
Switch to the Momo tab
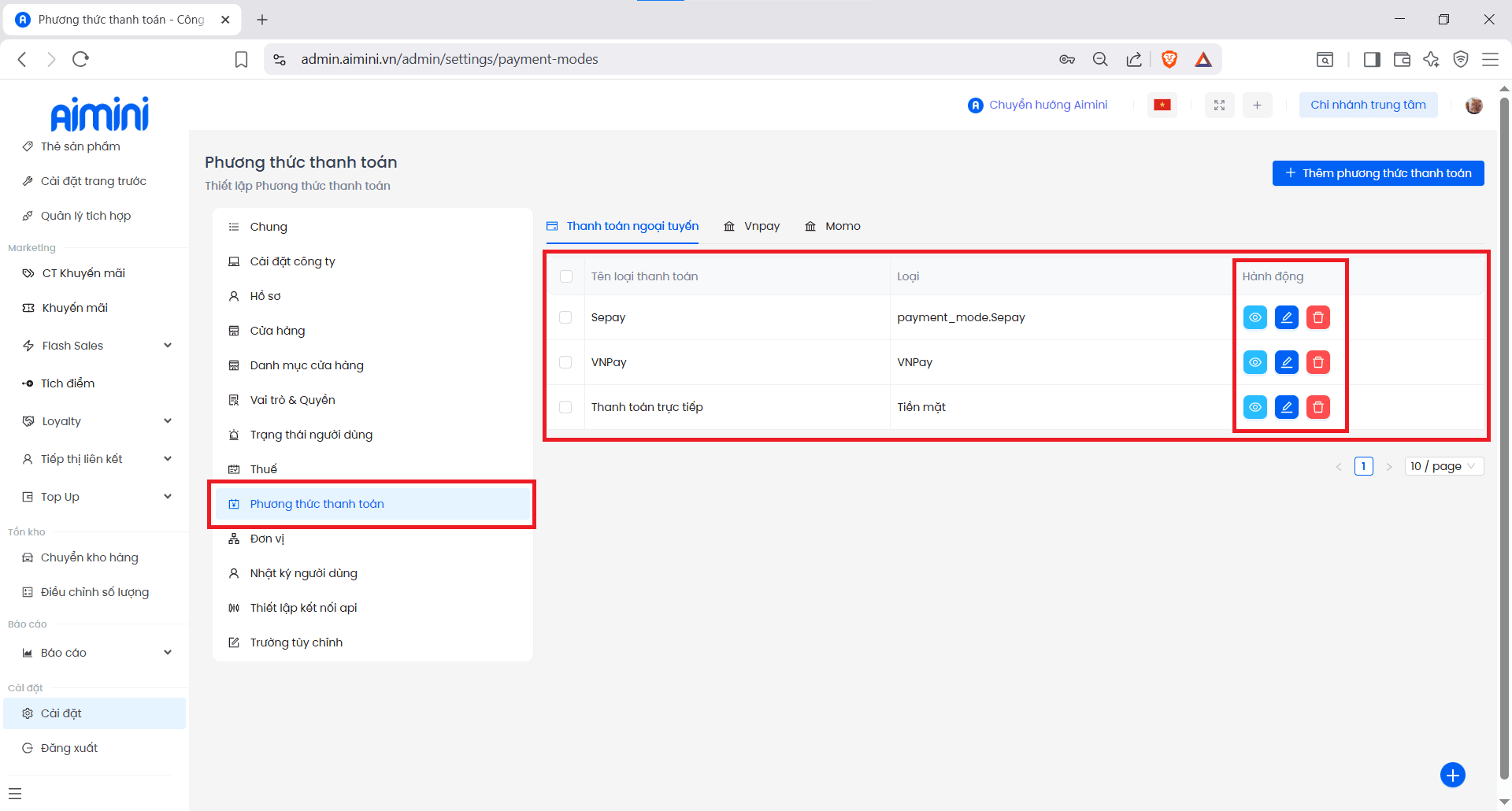click(833, 226)
